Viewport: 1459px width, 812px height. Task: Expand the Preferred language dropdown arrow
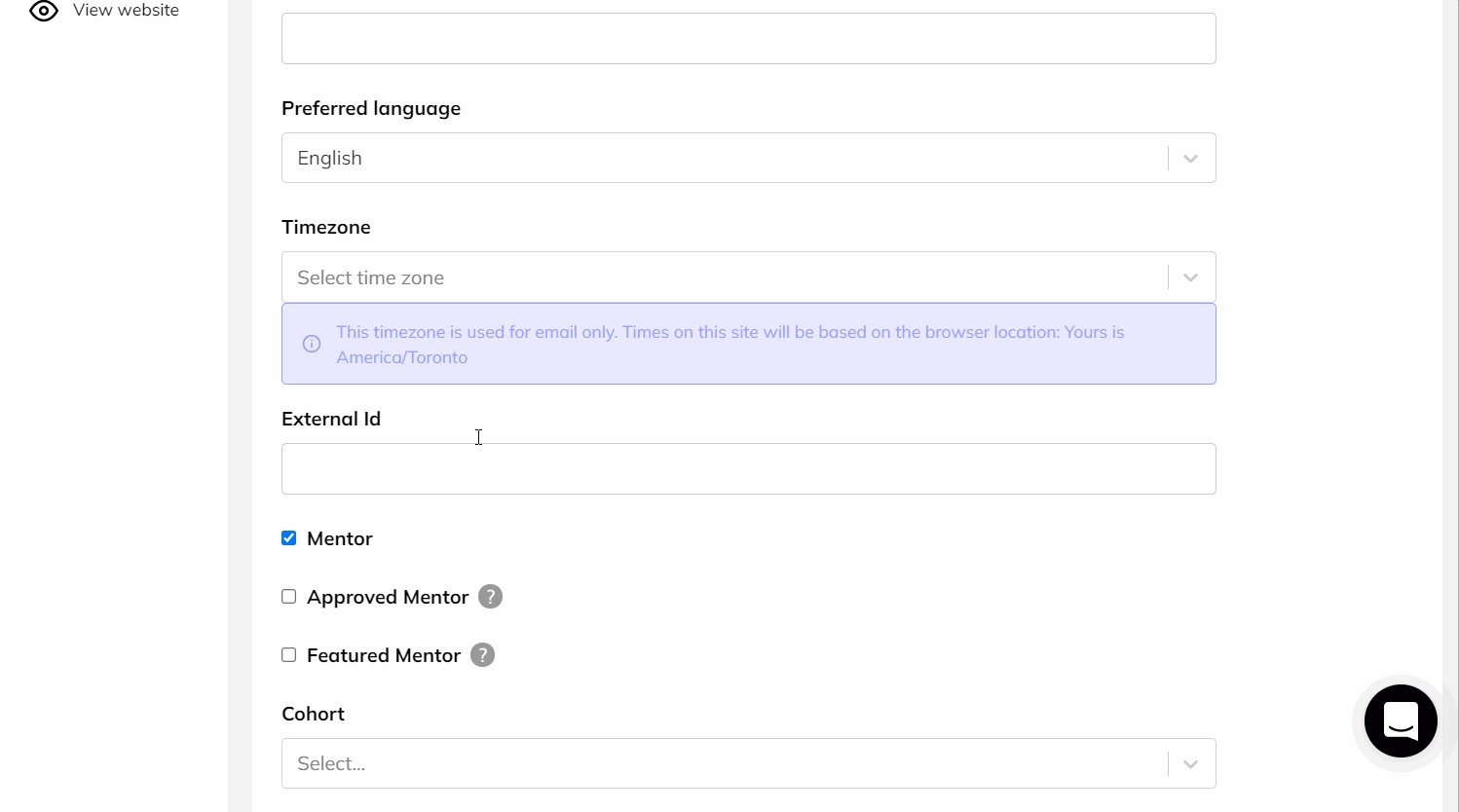(x=1190, y=159)
